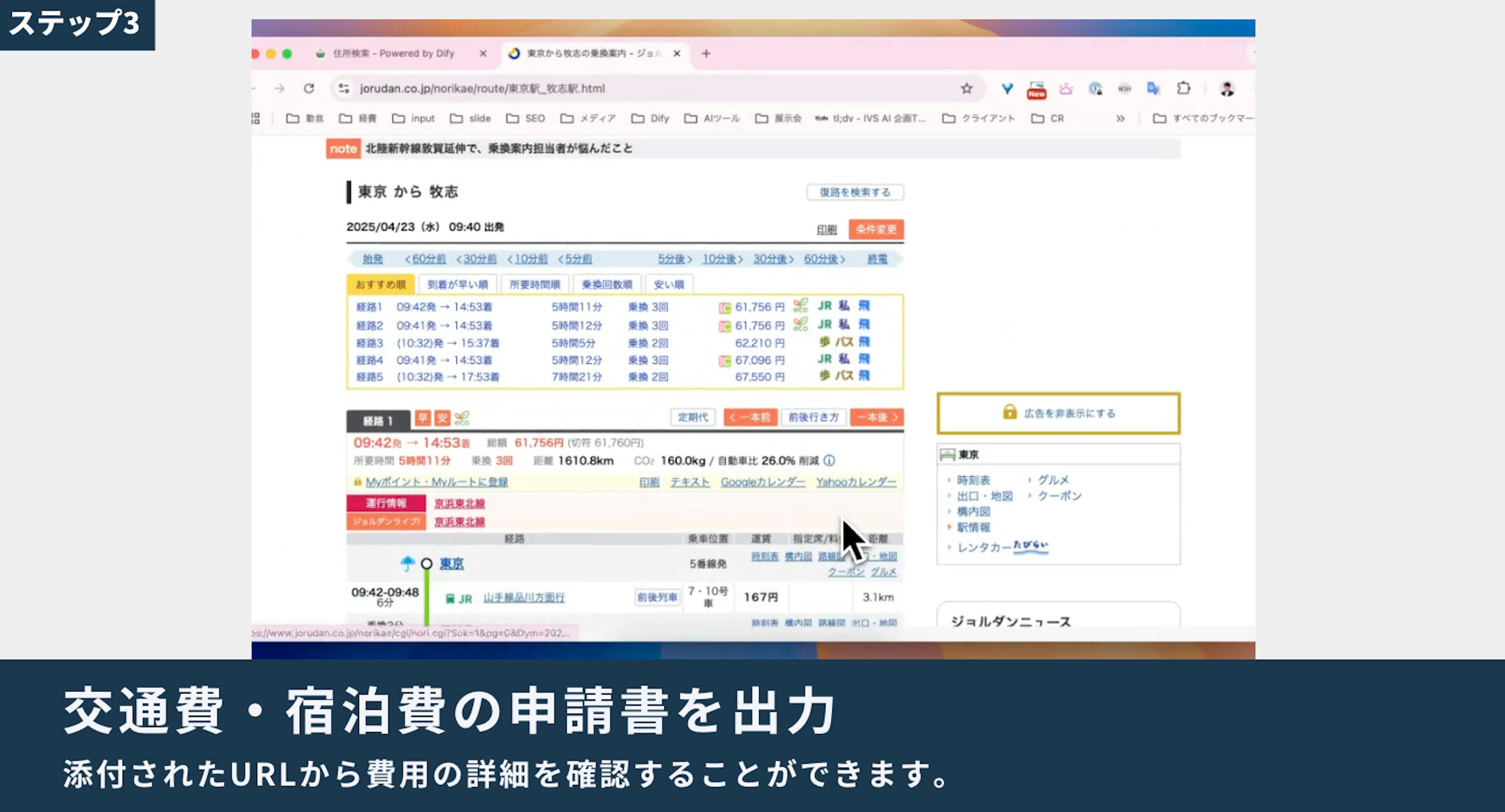Image resolution: width=1505 pixels, height=812 pixels.
Task: Click the » bookmark overflow chevron
Action: click(x=1121, y=118)
